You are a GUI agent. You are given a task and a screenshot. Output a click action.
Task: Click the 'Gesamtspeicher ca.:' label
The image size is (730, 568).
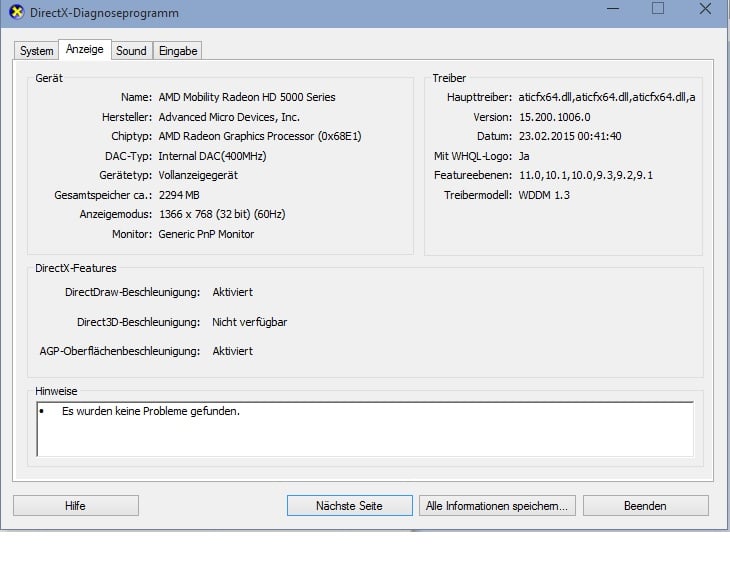tap(103, 195)
